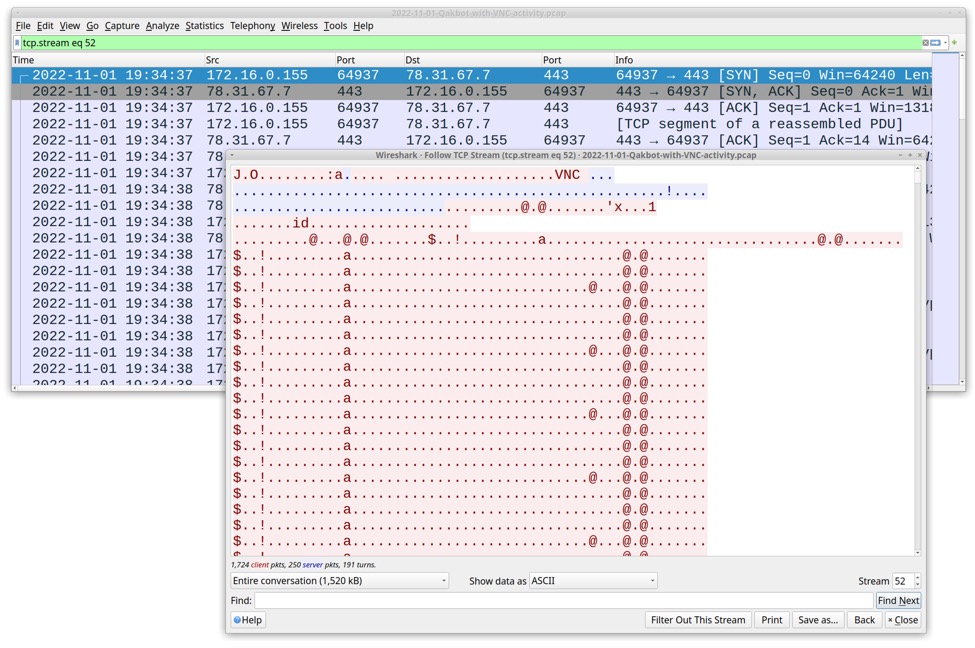Add a filter button with the green plus

(x=954, y=43)
